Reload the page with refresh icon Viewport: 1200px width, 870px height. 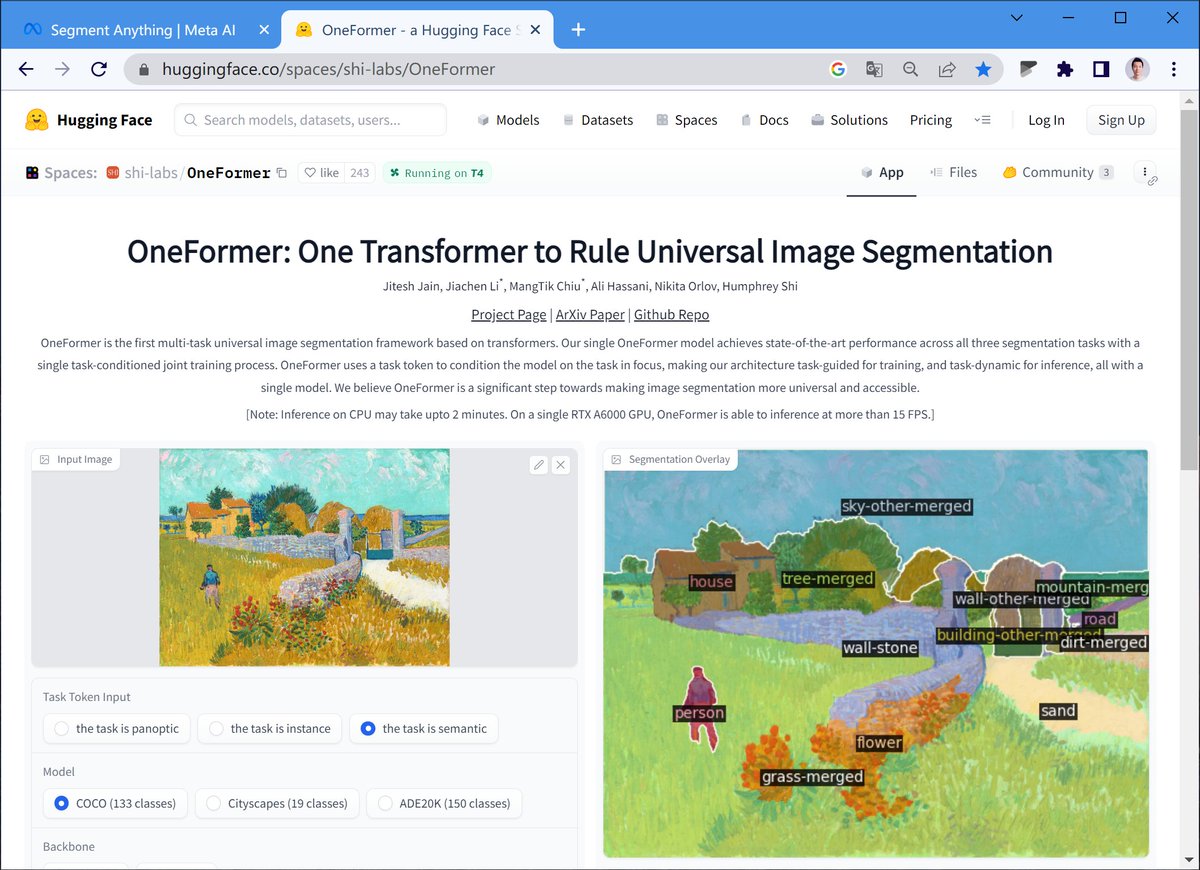(x=98, y=69)
